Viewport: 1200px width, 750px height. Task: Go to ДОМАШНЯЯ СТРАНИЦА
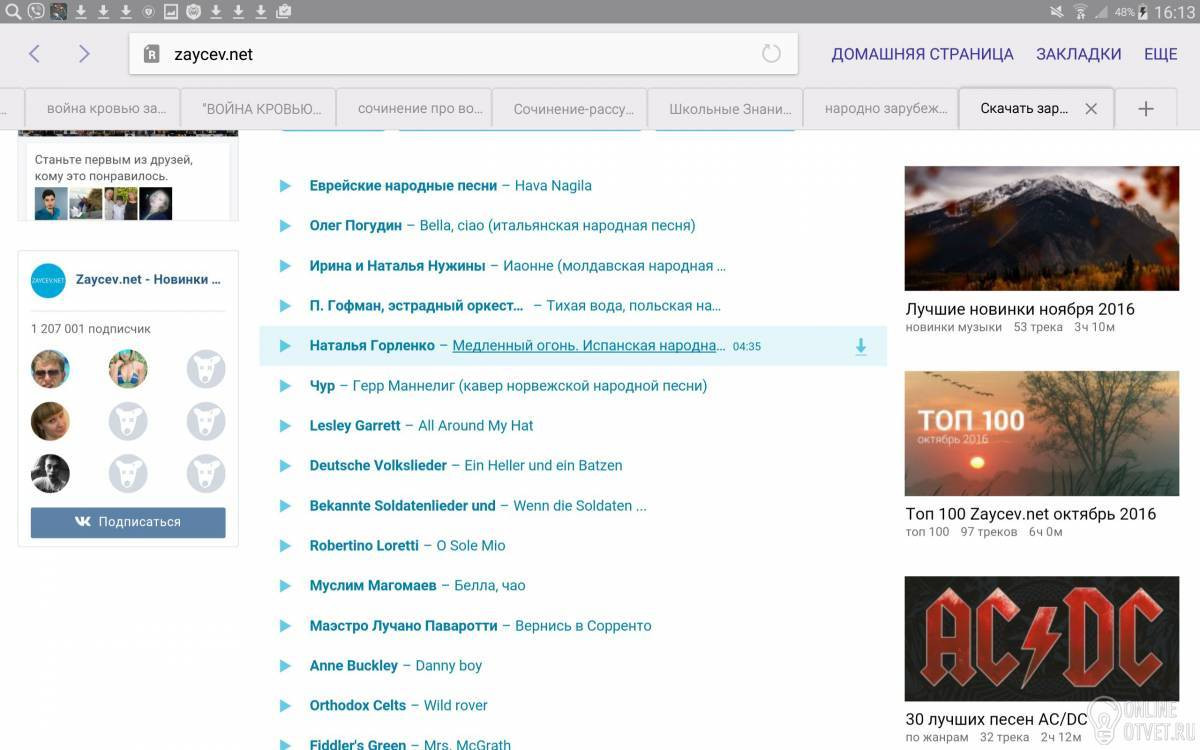(922, 54)
